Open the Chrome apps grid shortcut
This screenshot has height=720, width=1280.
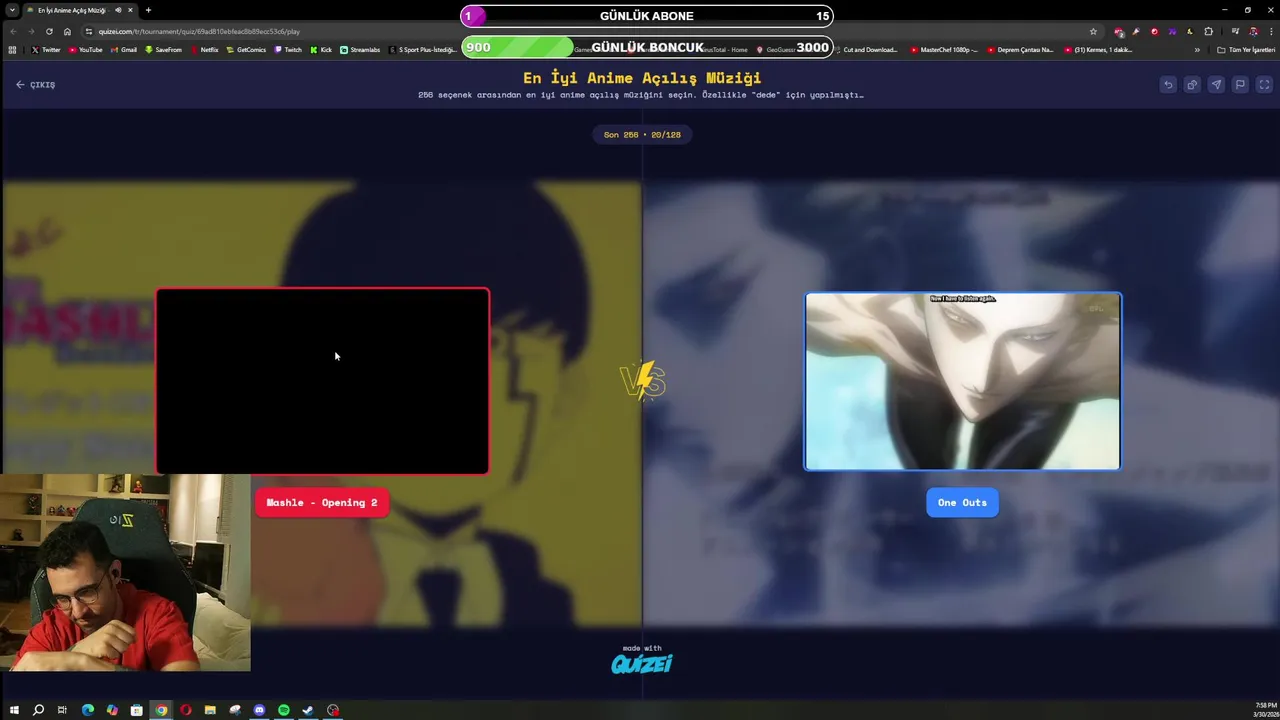click(12, 49)
